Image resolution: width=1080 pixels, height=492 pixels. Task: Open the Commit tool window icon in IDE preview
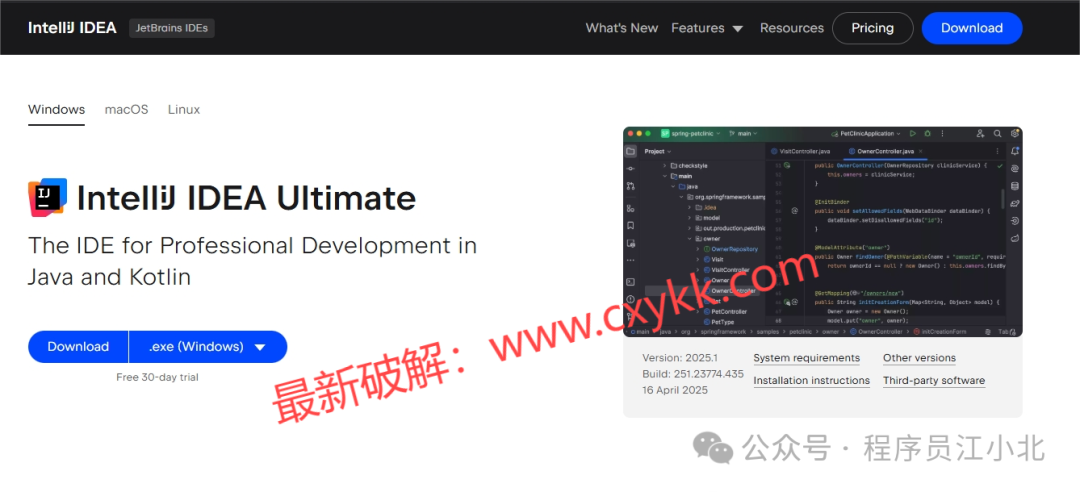630,169
